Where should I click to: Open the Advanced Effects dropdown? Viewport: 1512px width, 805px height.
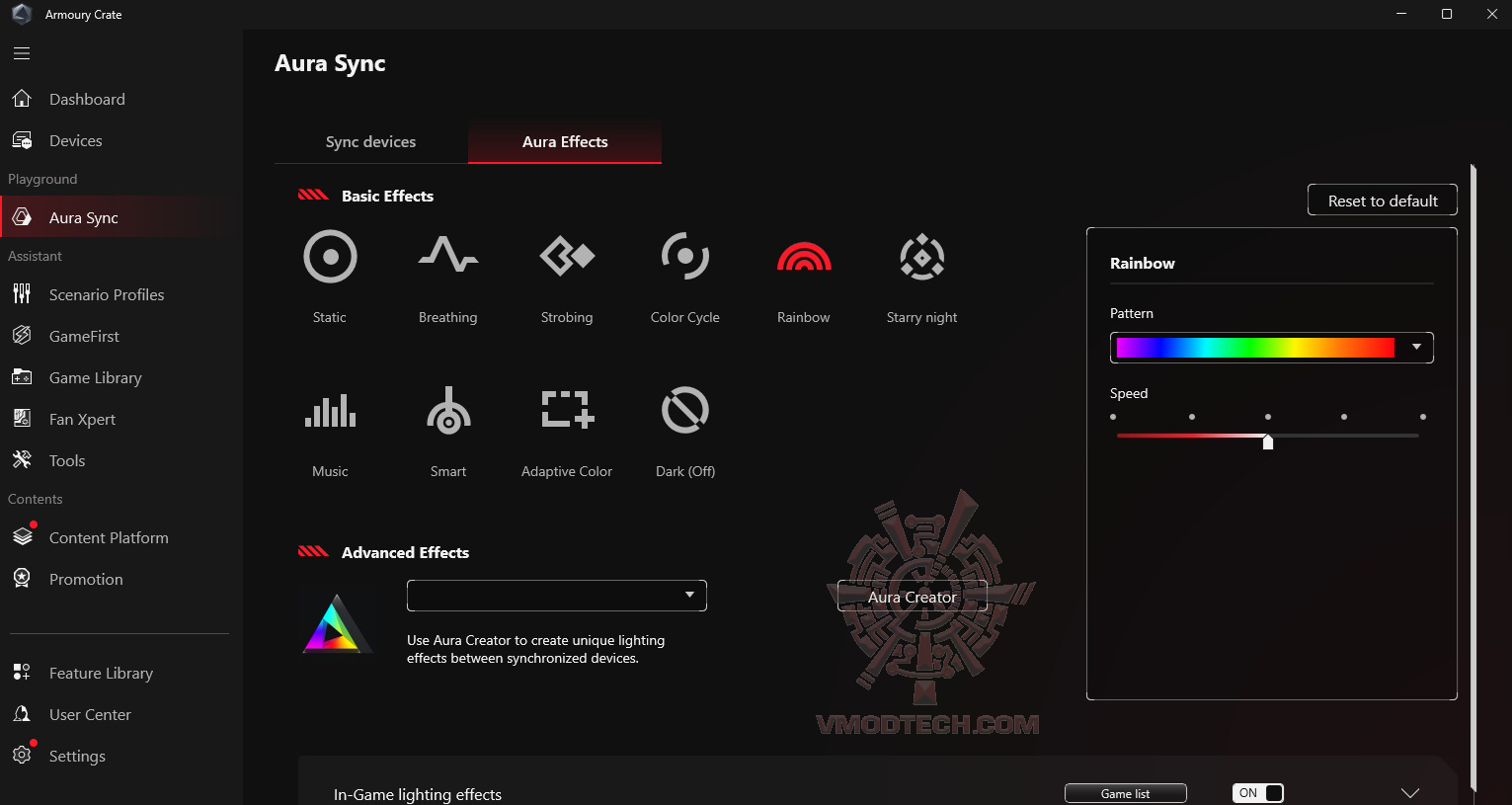[557, 596]
